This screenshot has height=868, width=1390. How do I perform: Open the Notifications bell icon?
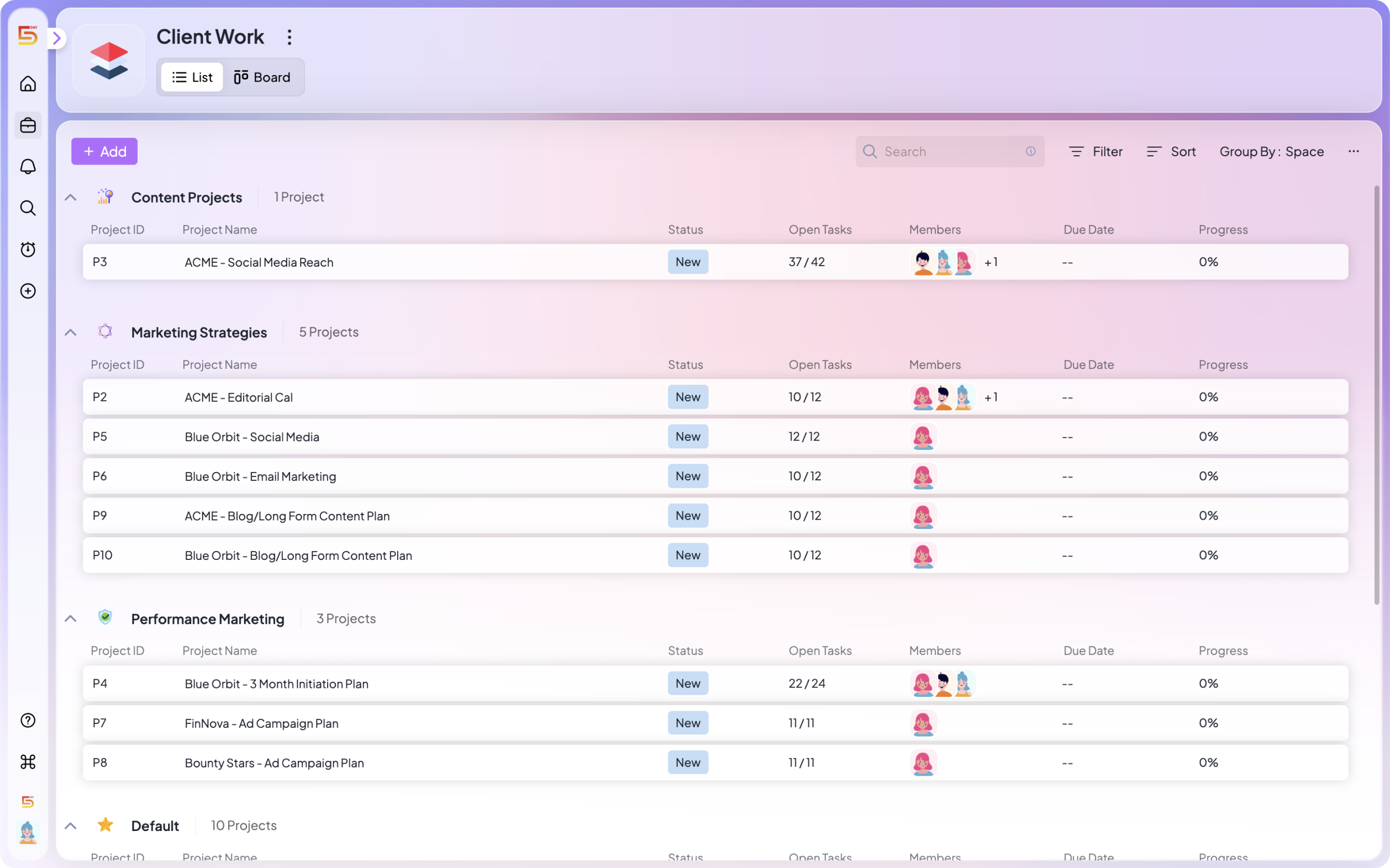click(28, 167)
